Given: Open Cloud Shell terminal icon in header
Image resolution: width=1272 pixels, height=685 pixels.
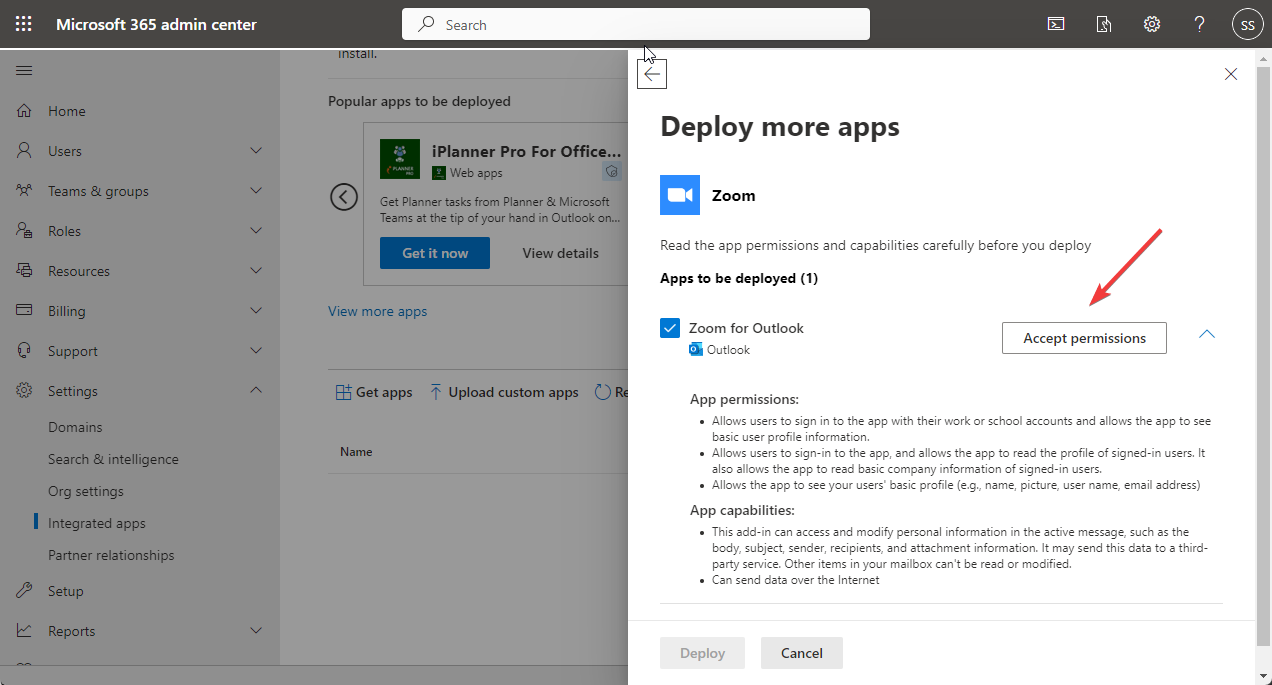Looking at the screenshot, I should (x=1056, y=24).
